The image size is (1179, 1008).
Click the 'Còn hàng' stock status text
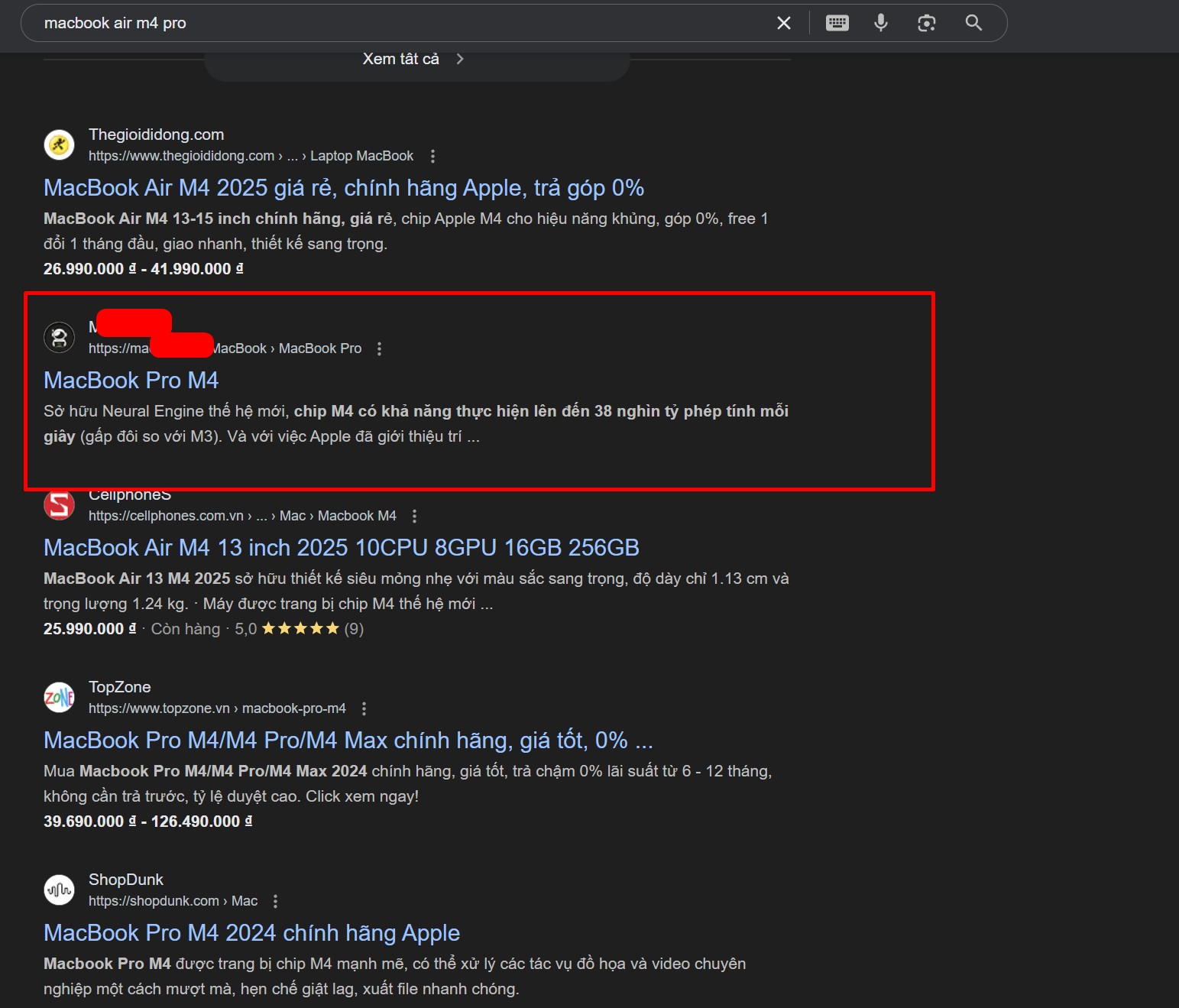[x=186, y=629]
